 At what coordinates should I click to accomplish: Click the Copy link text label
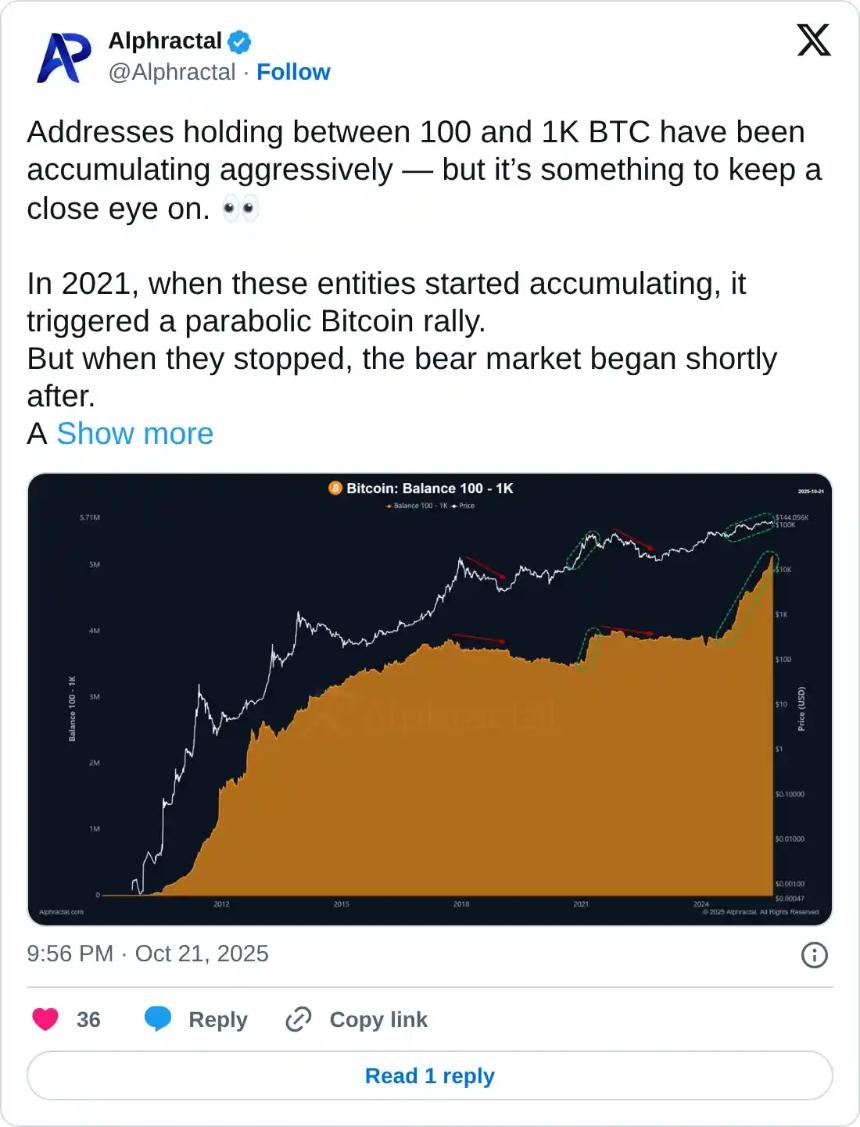click(378, 1019)
